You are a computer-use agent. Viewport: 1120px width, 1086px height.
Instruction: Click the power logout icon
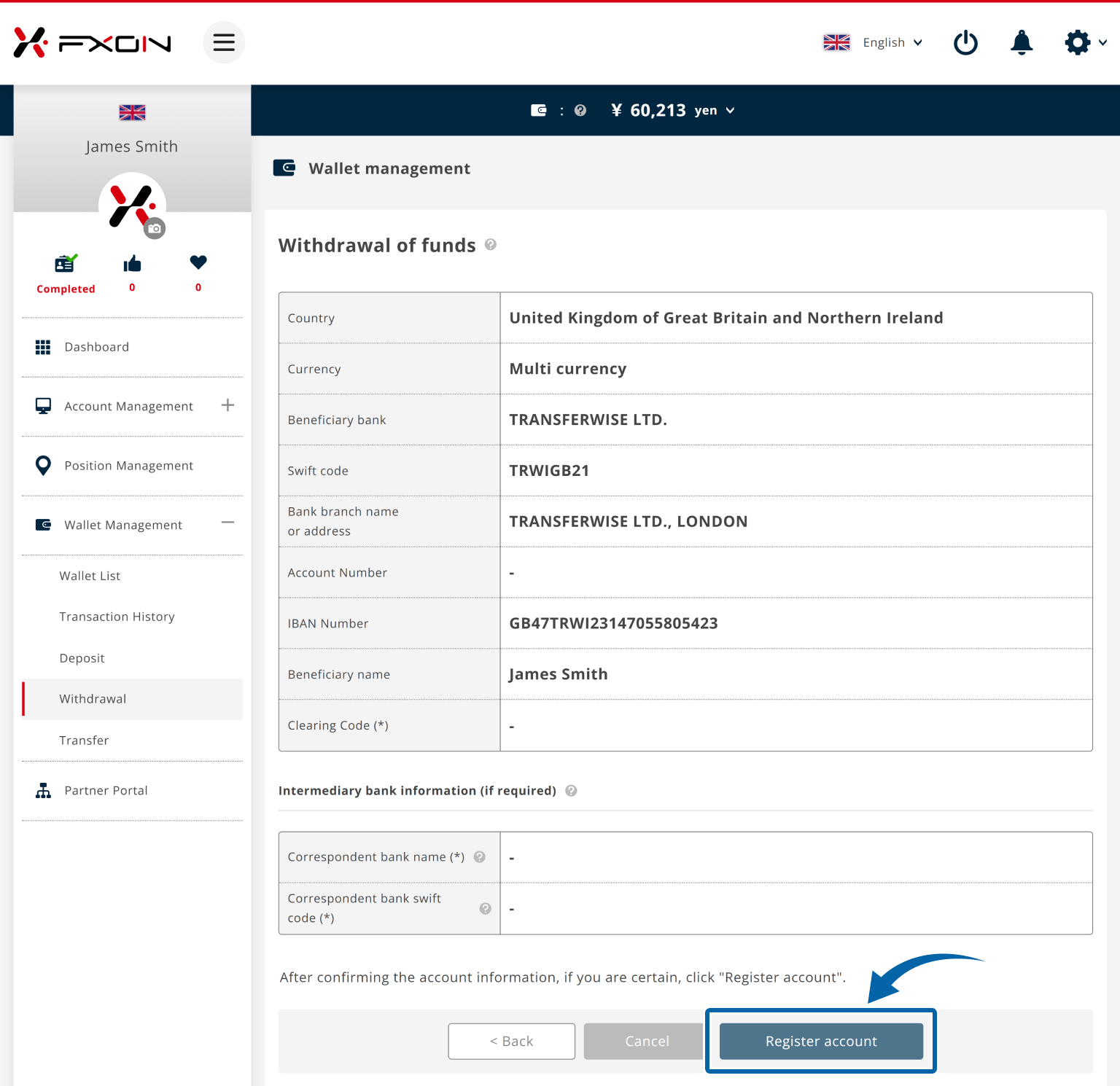point(965,42)
